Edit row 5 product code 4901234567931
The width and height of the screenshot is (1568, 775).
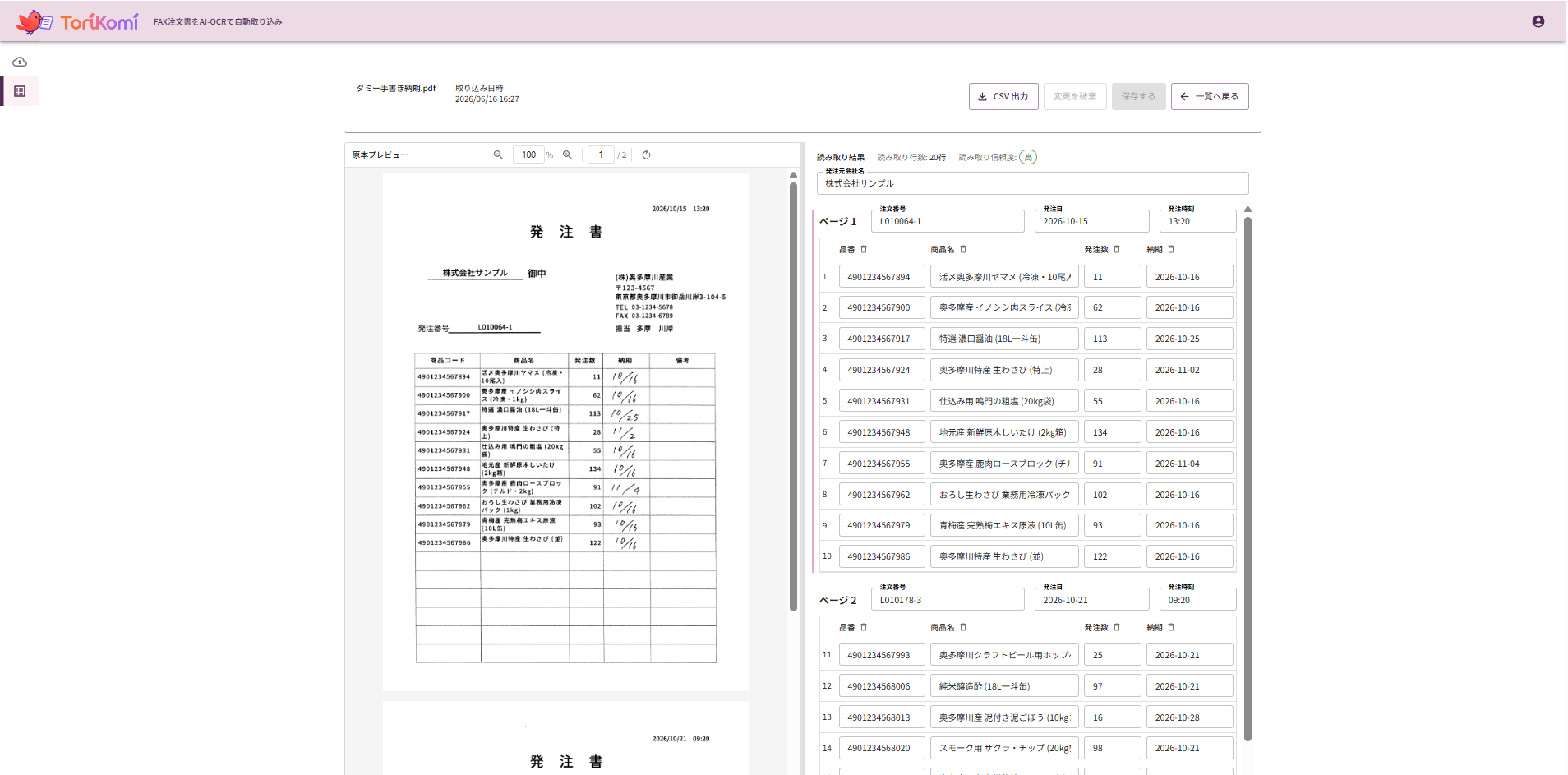882,401
